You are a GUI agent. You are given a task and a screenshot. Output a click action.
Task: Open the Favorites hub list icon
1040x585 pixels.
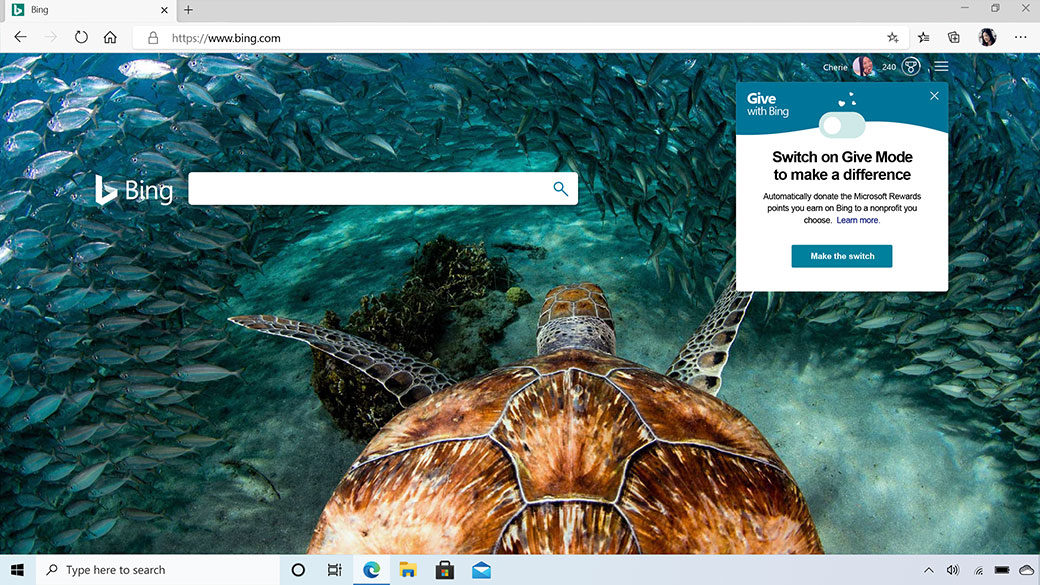(922, 37)
